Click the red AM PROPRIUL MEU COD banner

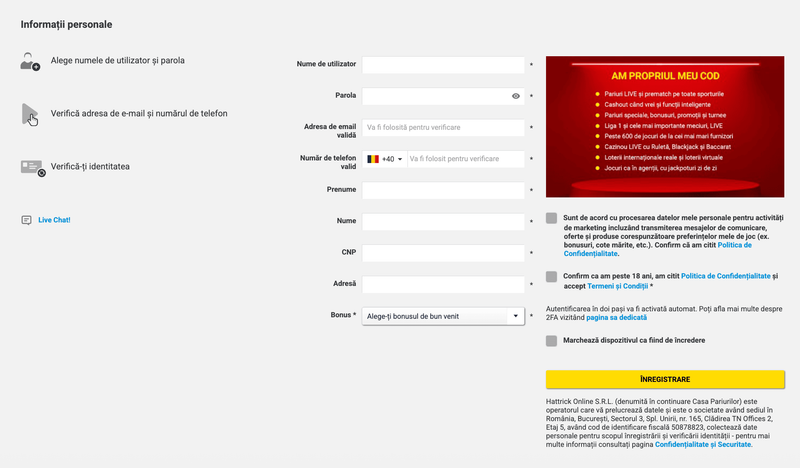click(664, 126)
